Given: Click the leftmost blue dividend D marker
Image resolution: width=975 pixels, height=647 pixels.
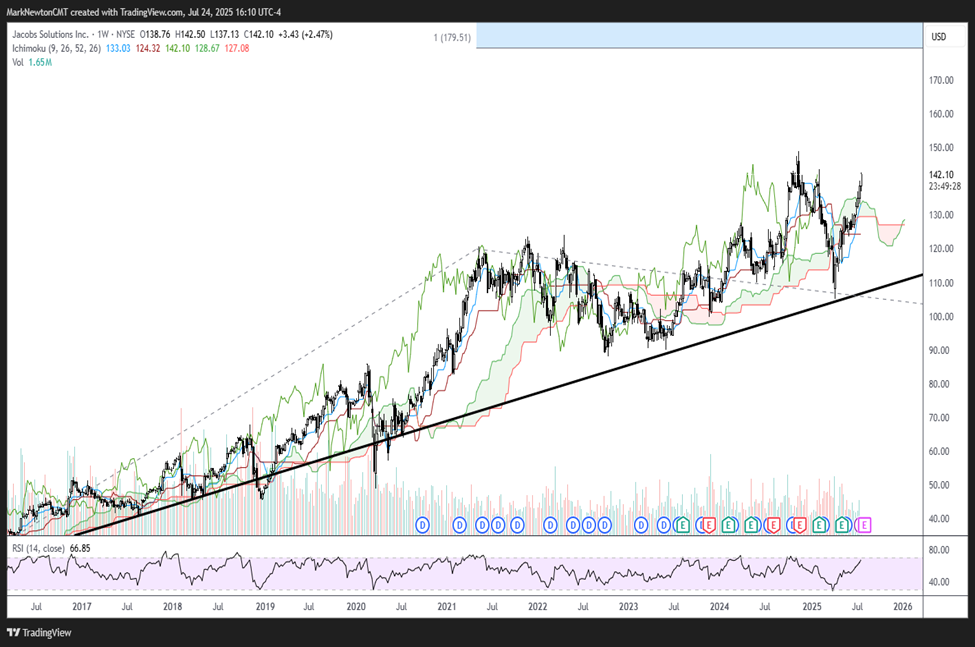Looking at the screenshot, I should pos(422,524).
